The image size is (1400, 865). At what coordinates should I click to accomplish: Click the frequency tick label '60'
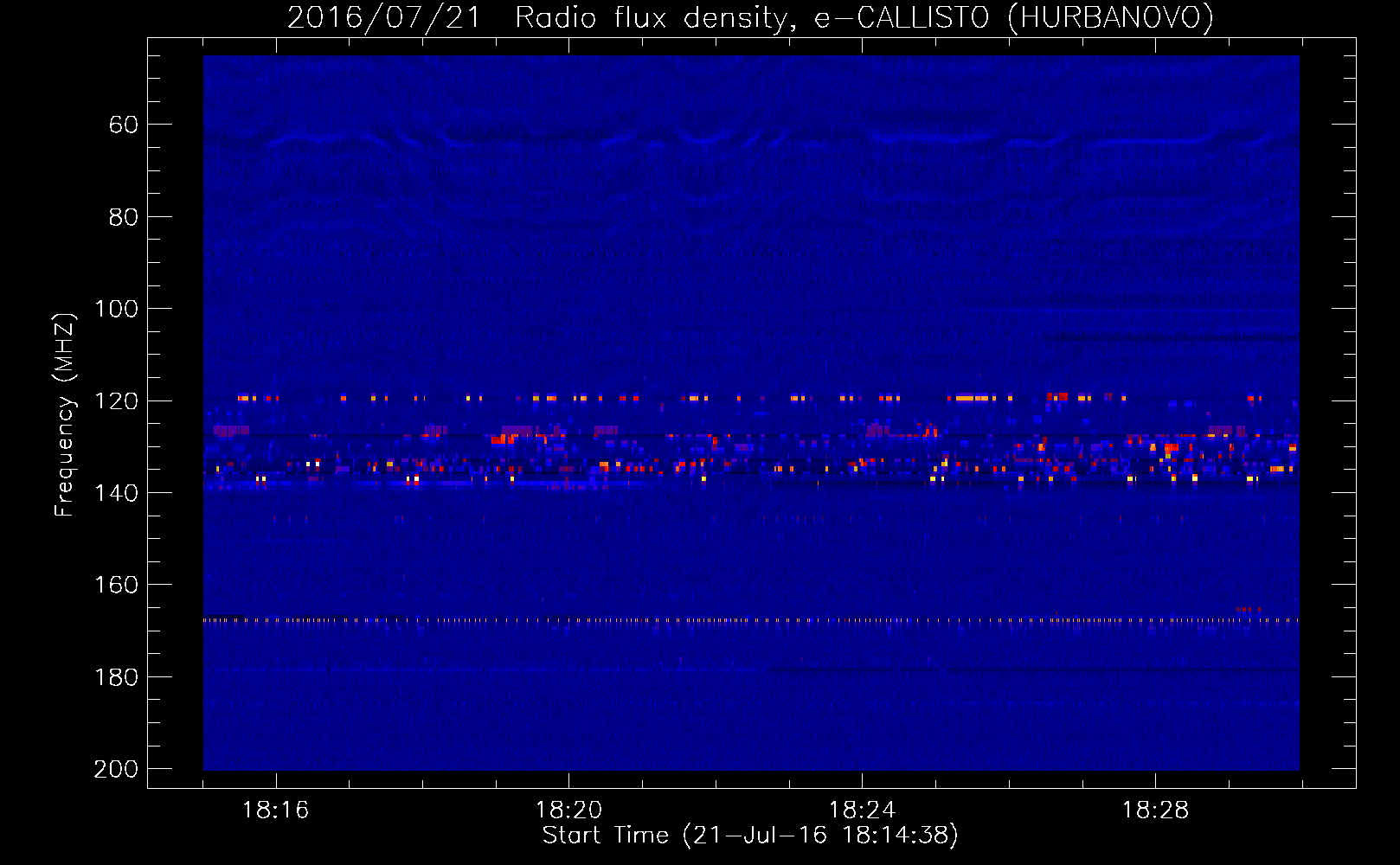tap(124, 125)
